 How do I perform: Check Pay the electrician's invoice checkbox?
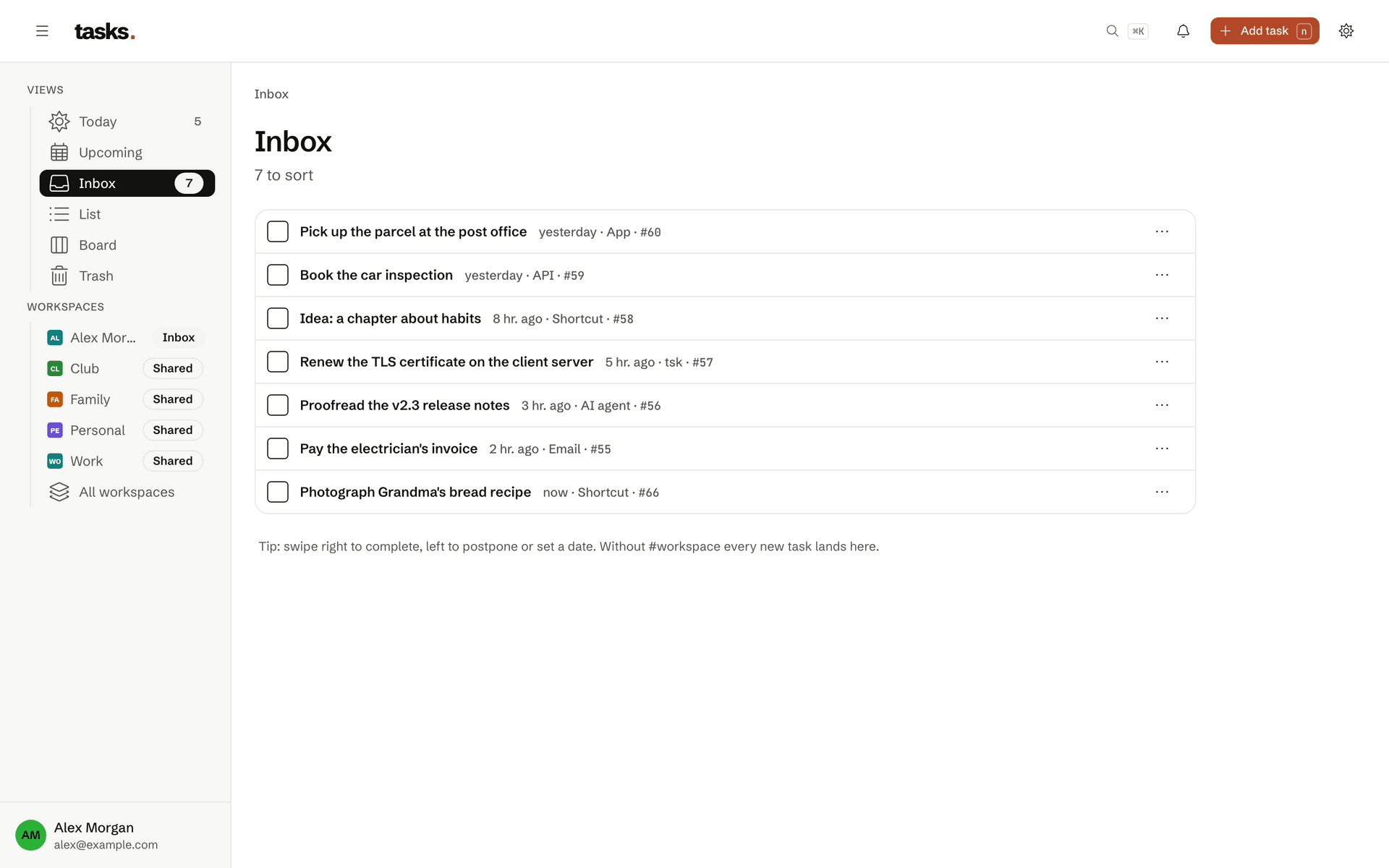pyautogui.click(x=278, y=448)
